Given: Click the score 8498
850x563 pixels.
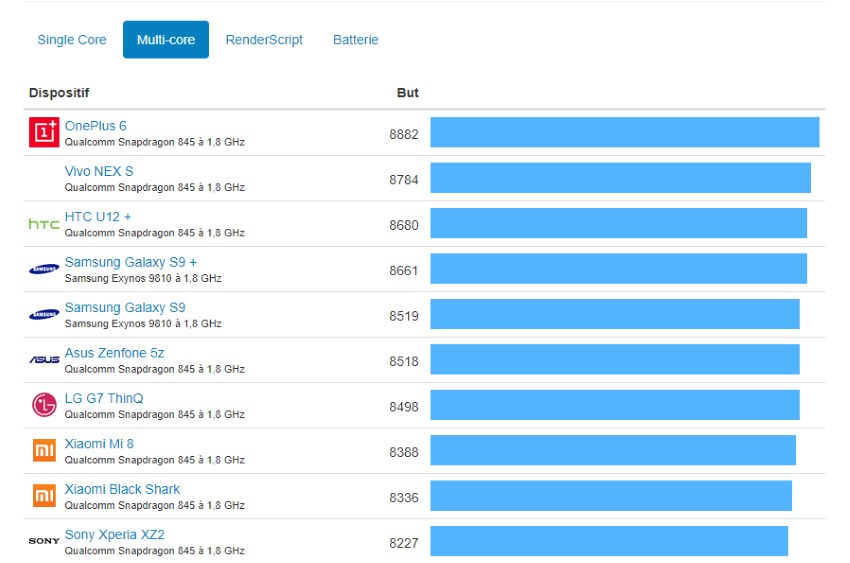Looking at the screenshot, I should 404,407.
